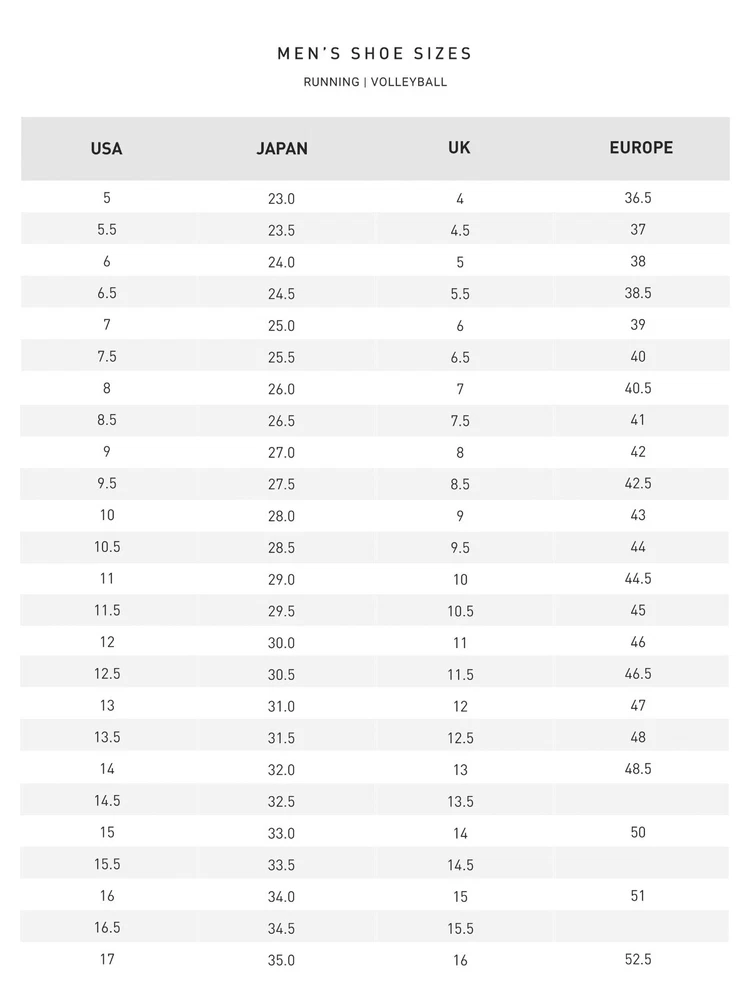Screen dimensions: 750x1000
Task: Click USA size 9.5 value
Action: 107,483
